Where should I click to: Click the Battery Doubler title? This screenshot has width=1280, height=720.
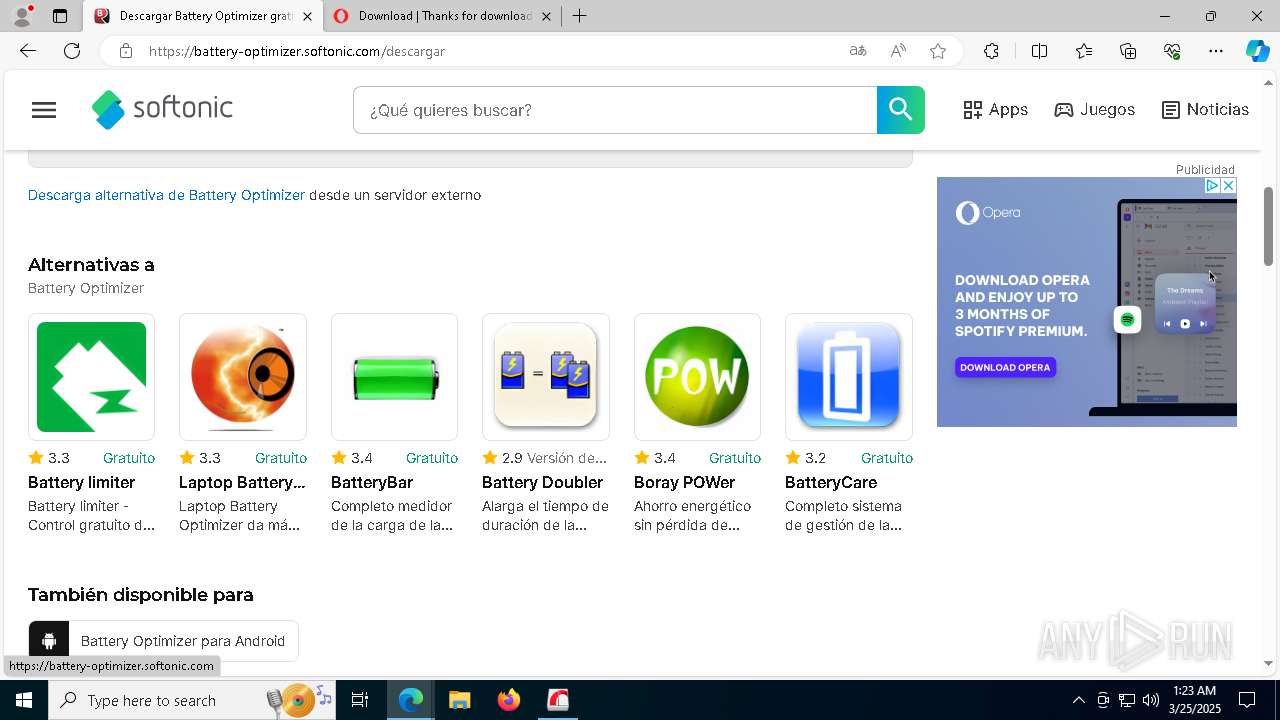click(x=542, y=482)
